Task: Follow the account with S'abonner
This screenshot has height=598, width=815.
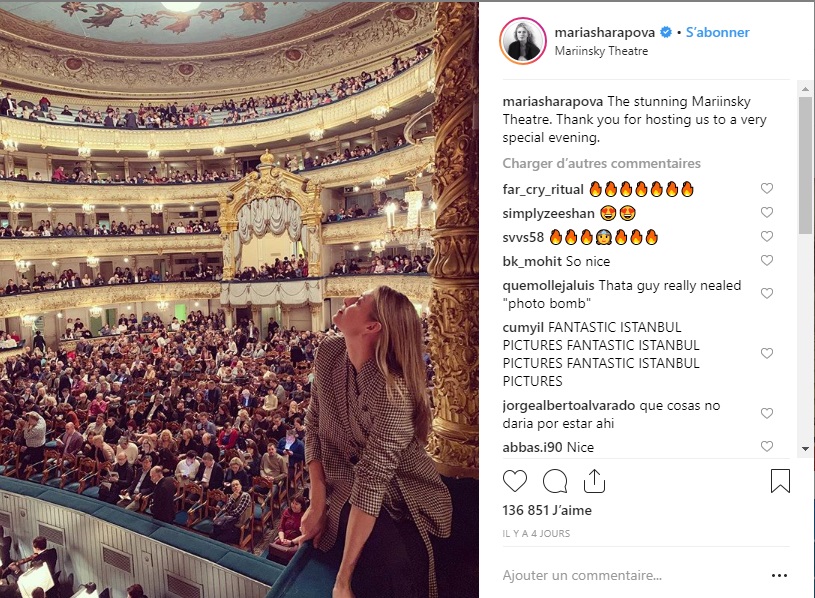Action: [x=717, y=32]
